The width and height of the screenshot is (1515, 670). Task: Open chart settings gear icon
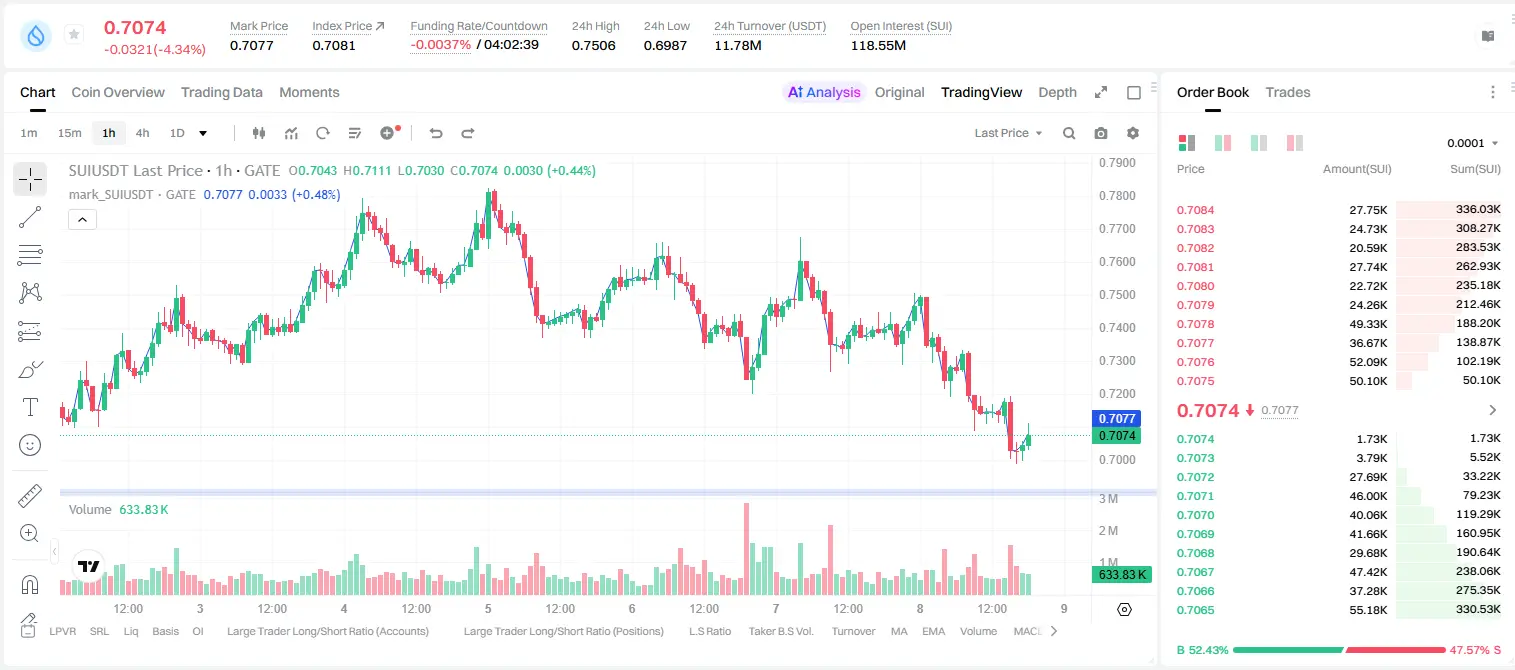click(1133, 133)
